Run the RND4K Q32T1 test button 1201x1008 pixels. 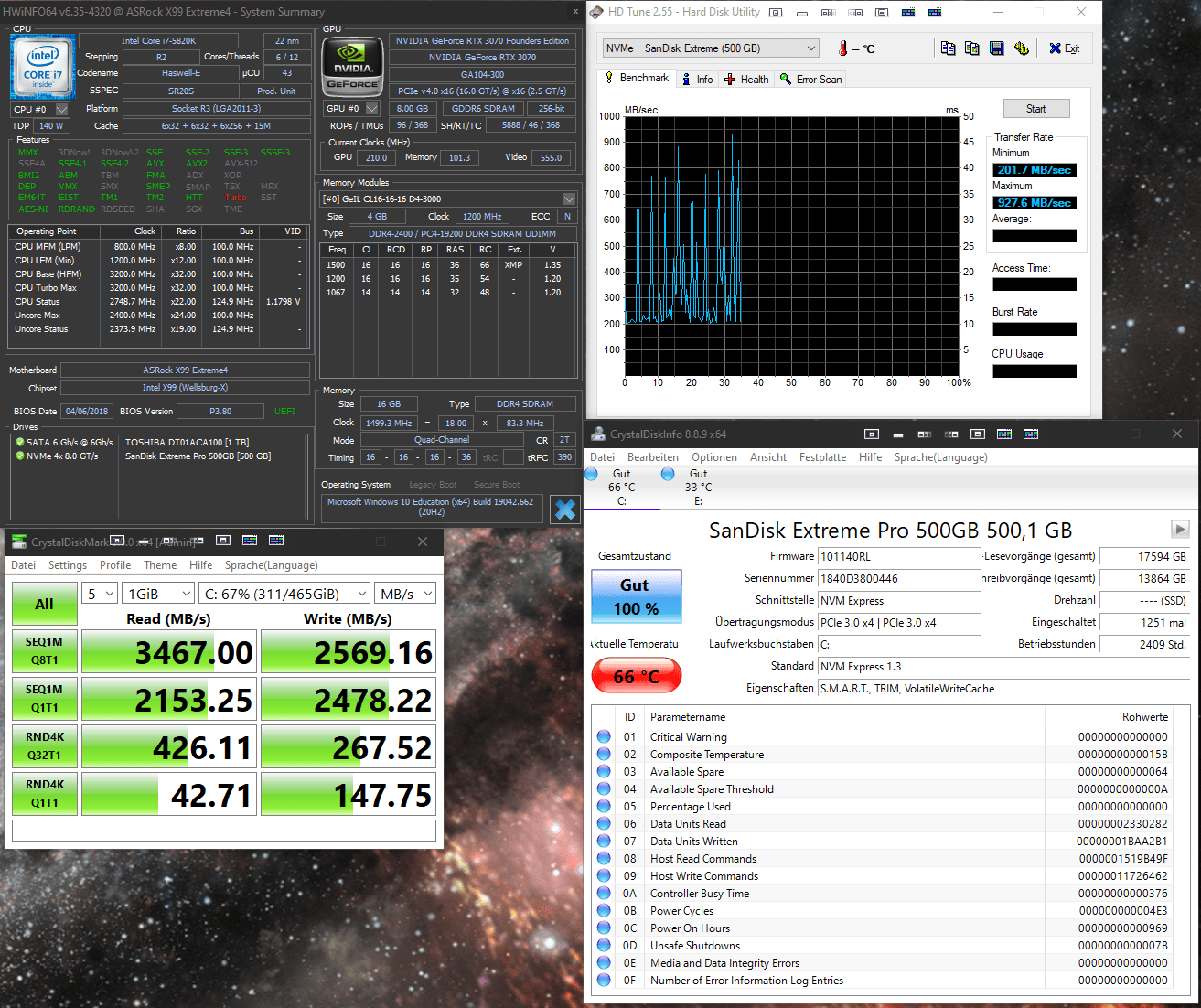point(44,746)
